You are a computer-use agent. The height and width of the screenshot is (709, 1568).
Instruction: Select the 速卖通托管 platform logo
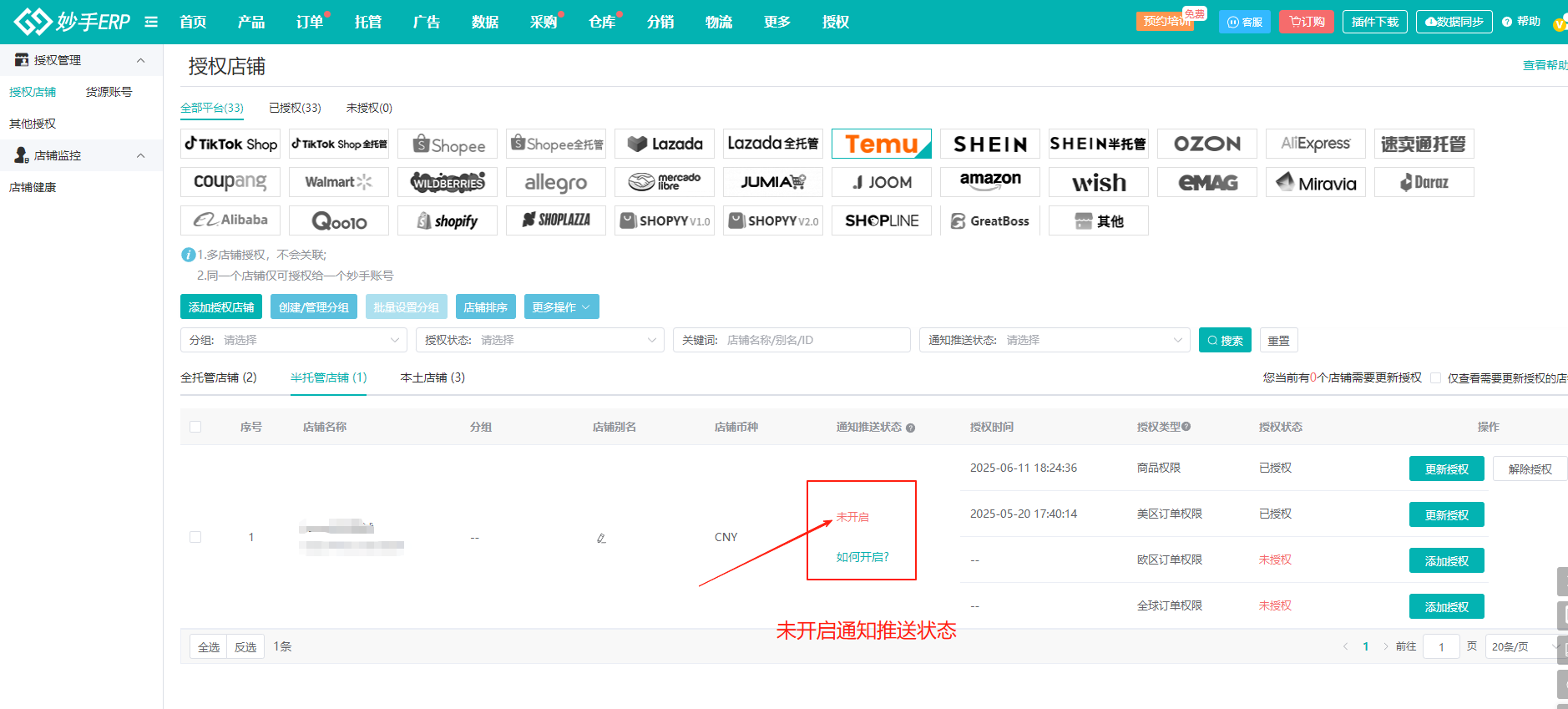(1424, 144)
